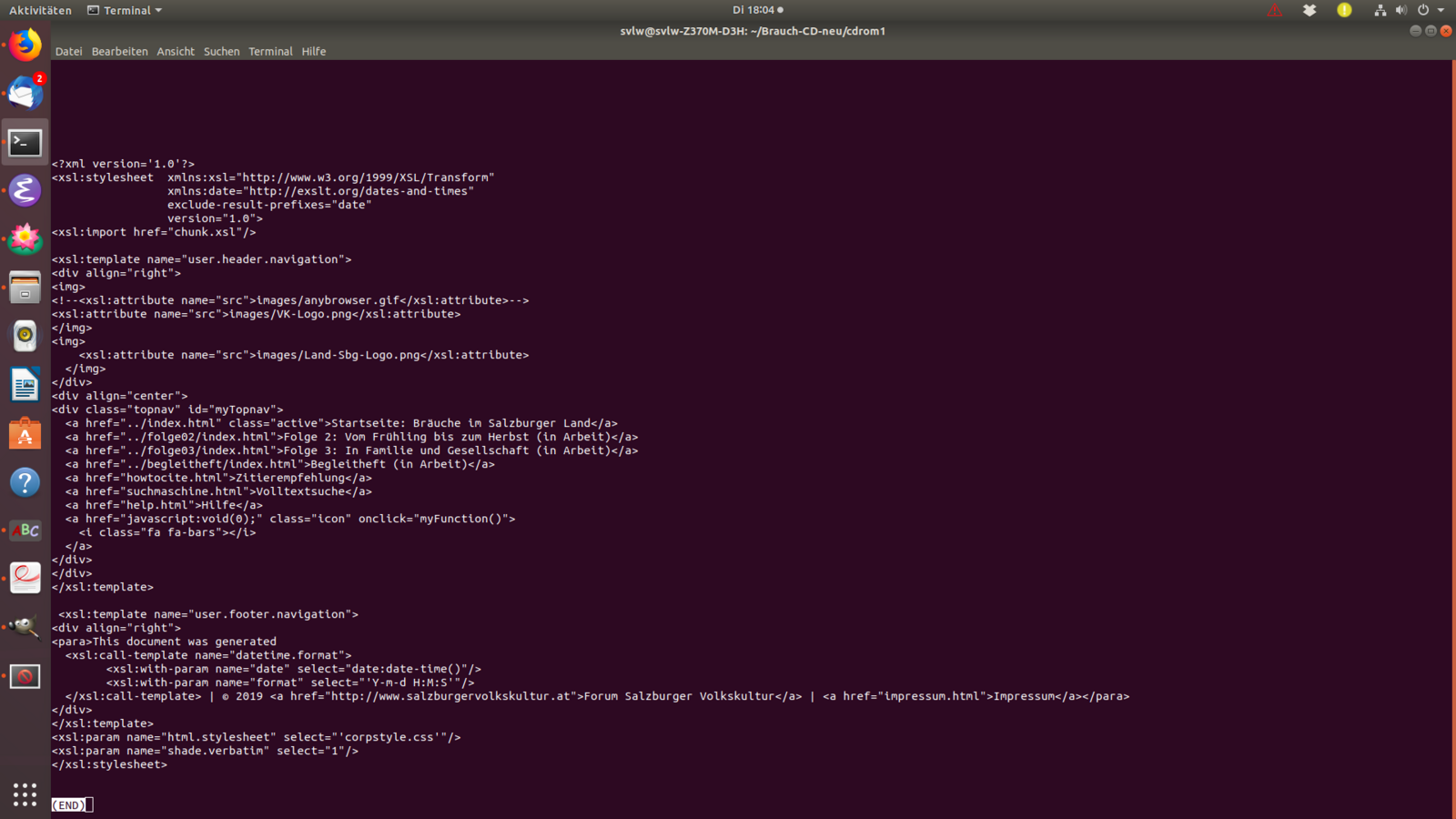Screen dimensions: 1456x819
Task: Open the Datei menu
Action: [x=68, y=52]
